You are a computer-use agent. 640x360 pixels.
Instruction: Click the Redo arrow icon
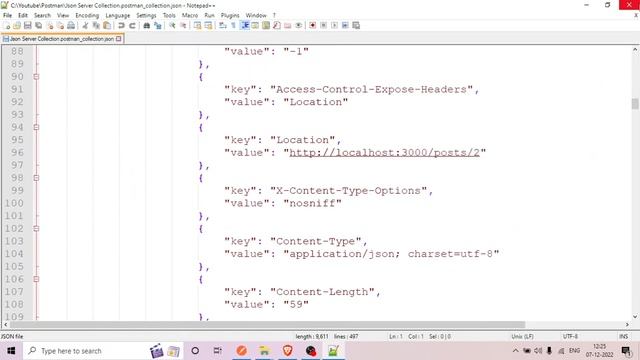(x=132, y=25)
